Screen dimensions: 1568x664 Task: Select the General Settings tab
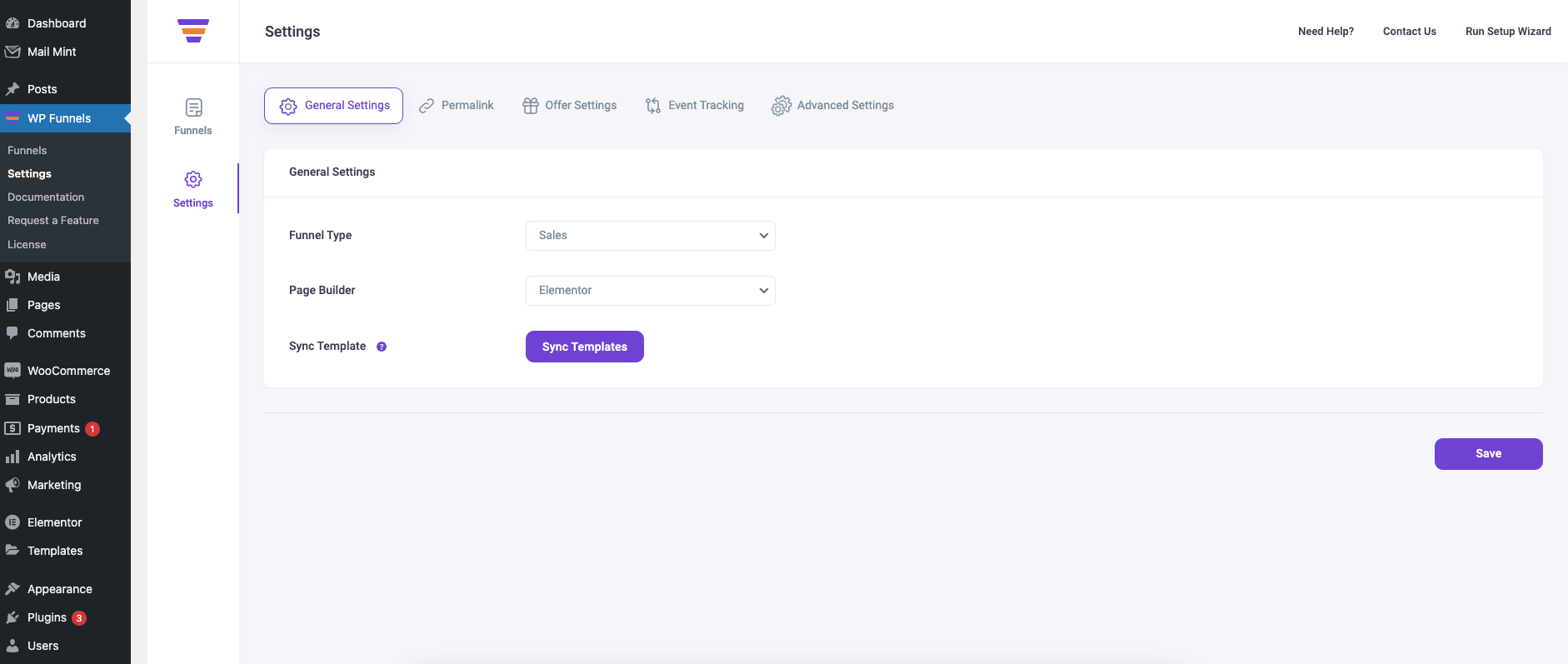[333, 106]
